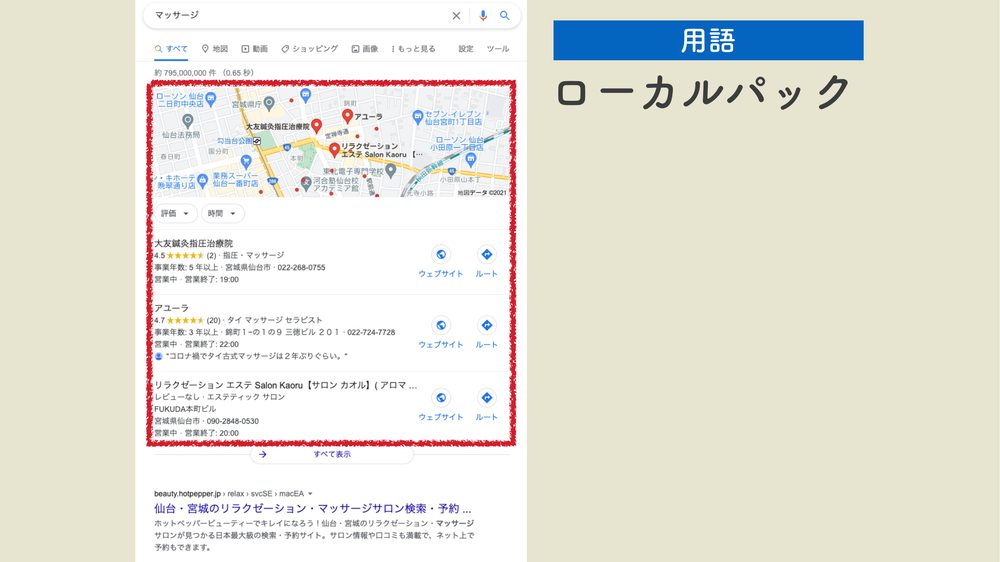Click 宮城県庁 map marker

pyautogui.click(x=269, y=103)
